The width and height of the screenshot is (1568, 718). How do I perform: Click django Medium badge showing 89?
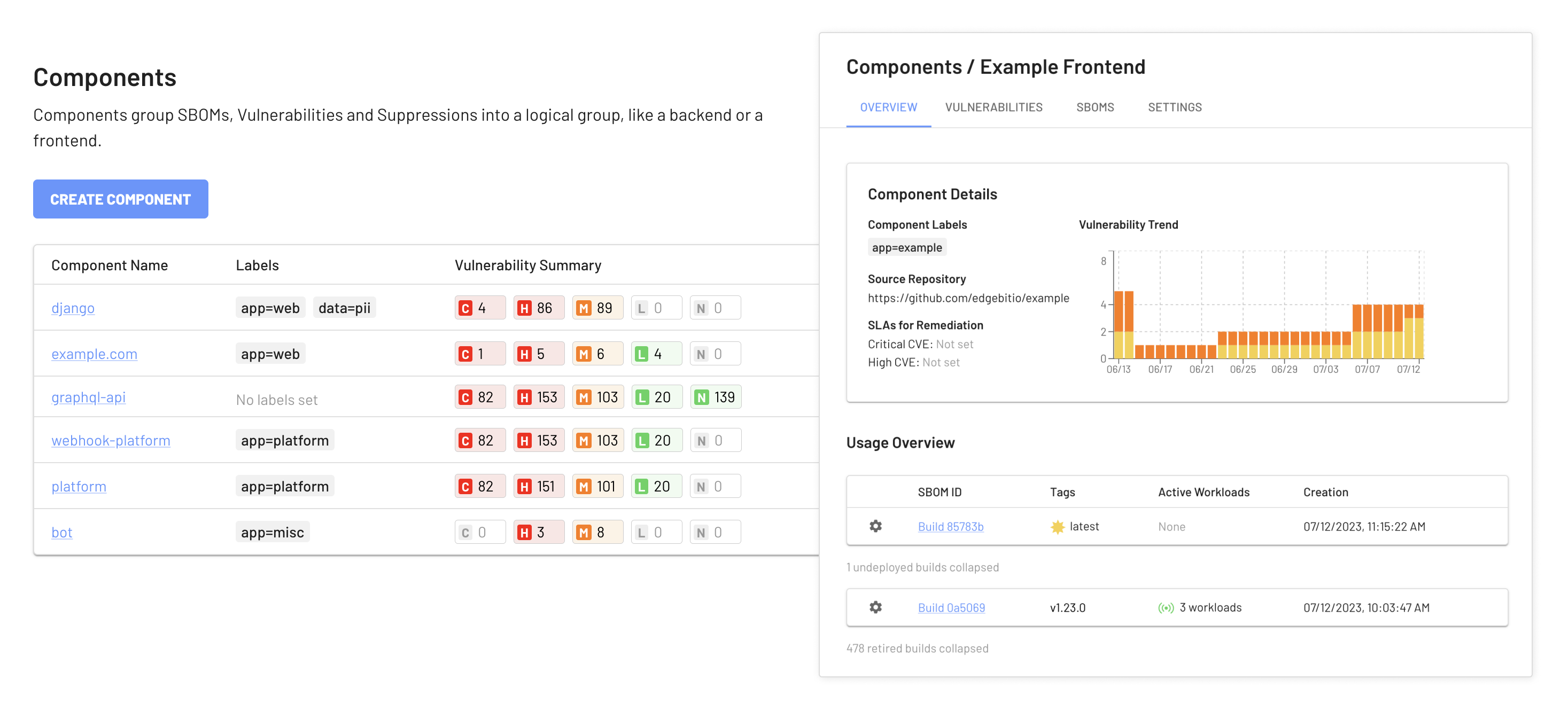[x=597, y=308]
